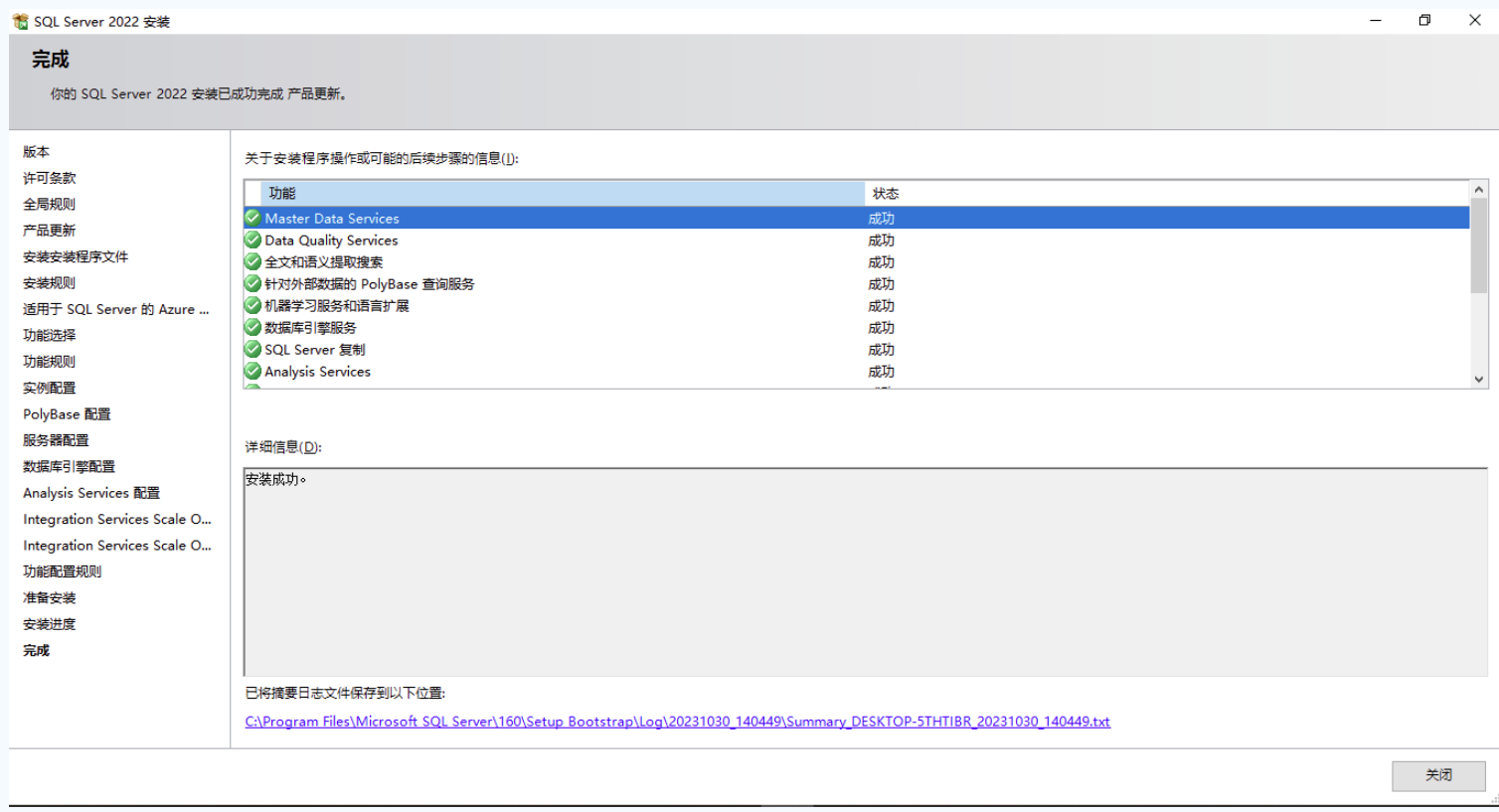Click the scroll down arrow of feature list
This screenshot has width=1499, height=812.
click(x=1479, y=379)
